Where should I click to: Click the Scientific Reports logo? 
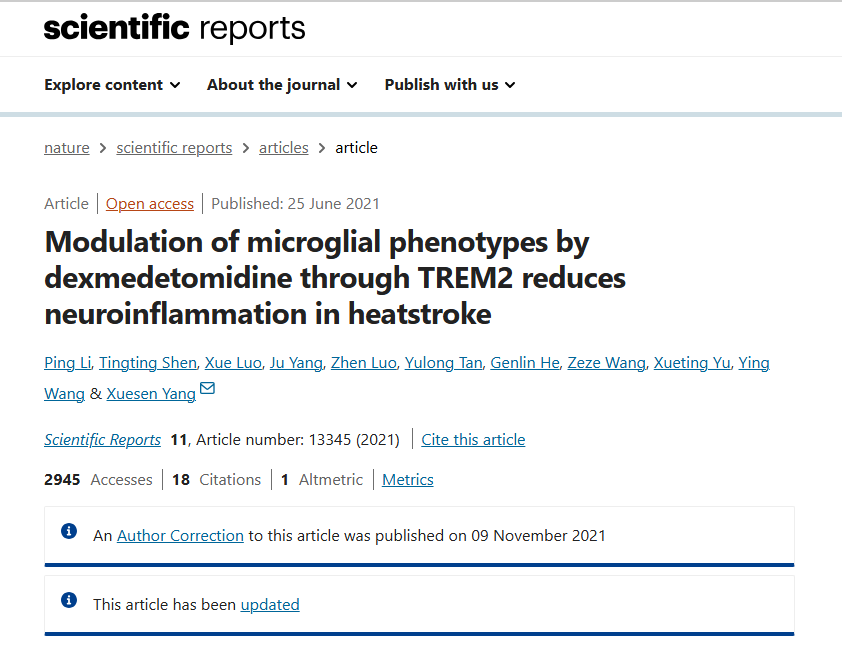click(x=175, y=28)
